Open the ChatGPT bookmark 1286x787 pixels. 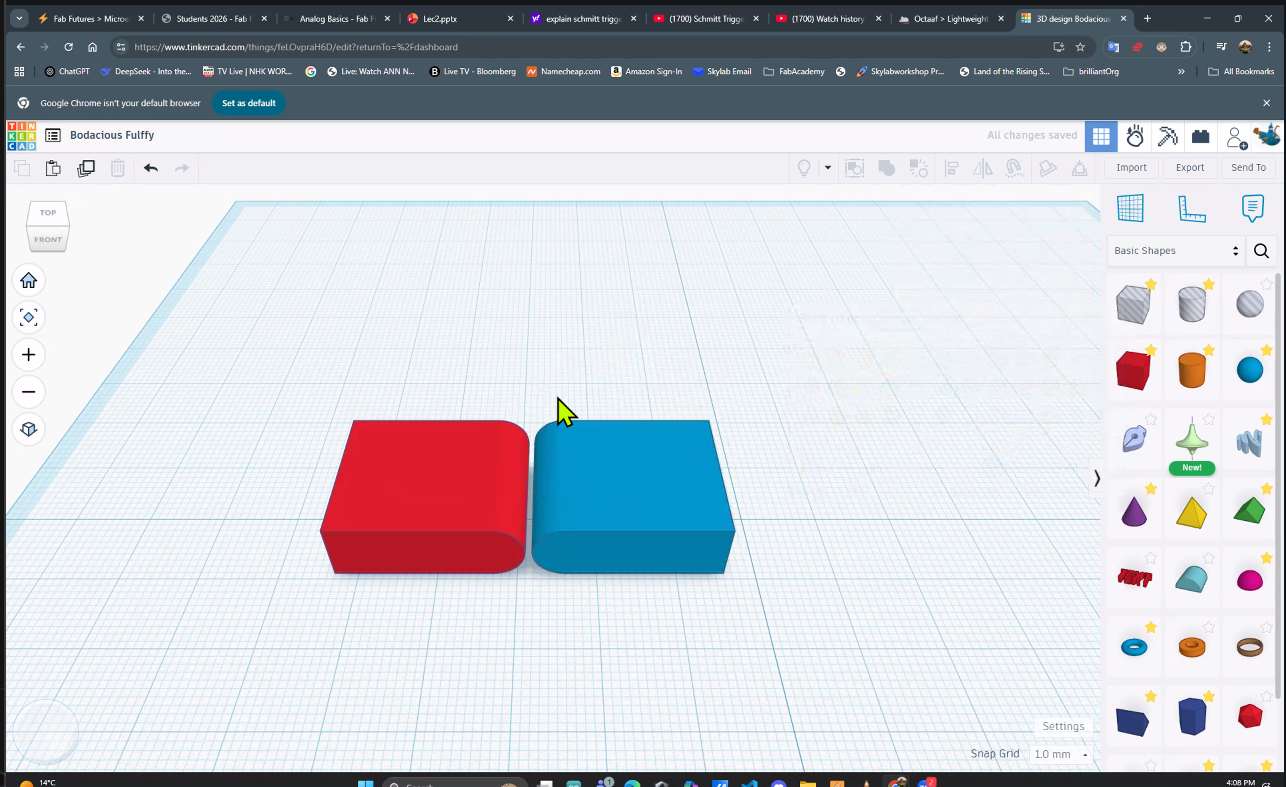67,72
